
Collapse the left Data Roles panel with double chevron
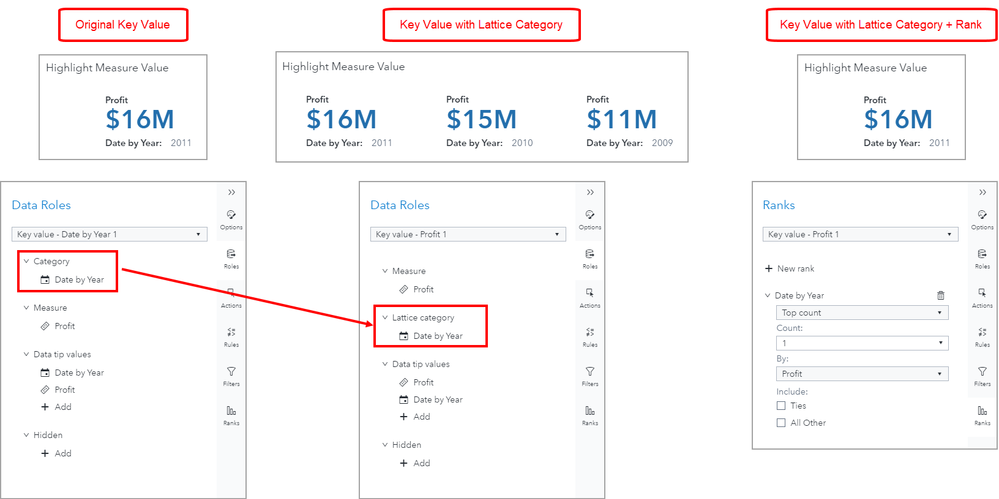point(231,192)
